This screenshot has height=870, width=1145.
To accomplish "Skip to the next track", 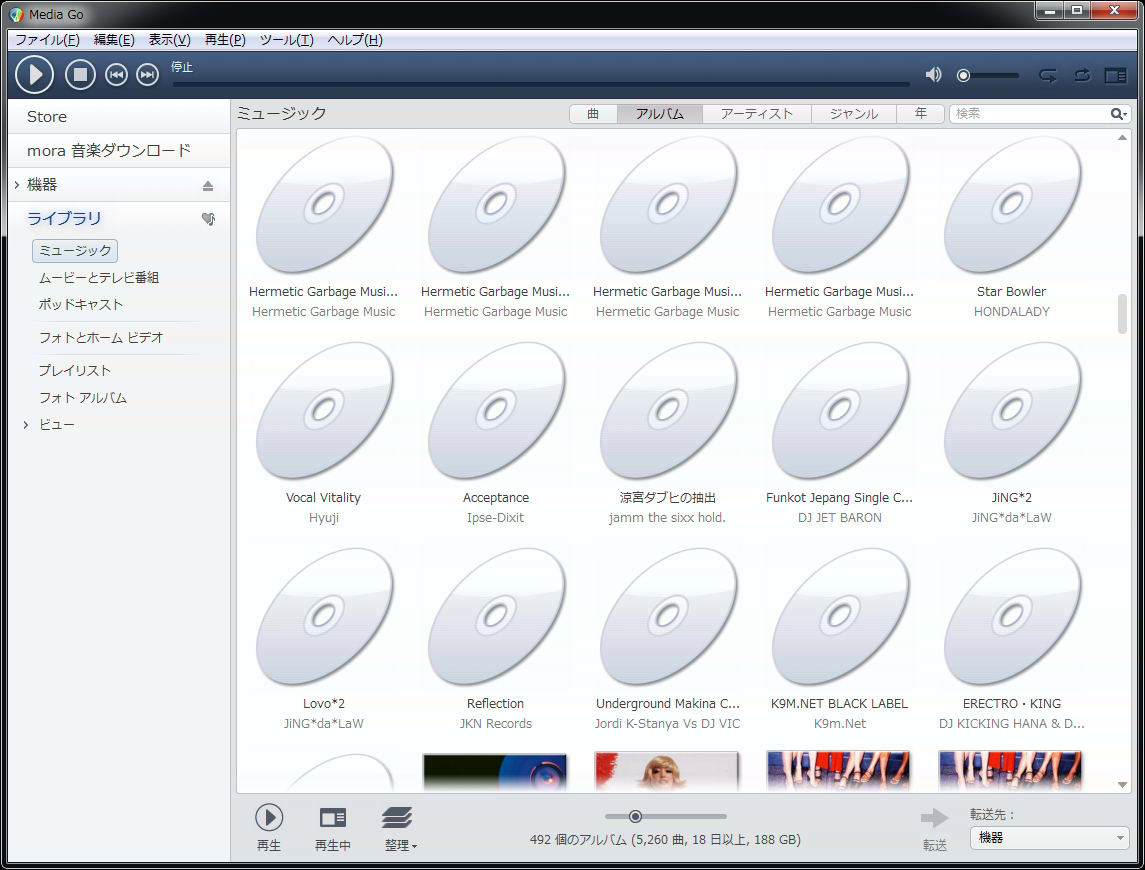I will point(148,75).
